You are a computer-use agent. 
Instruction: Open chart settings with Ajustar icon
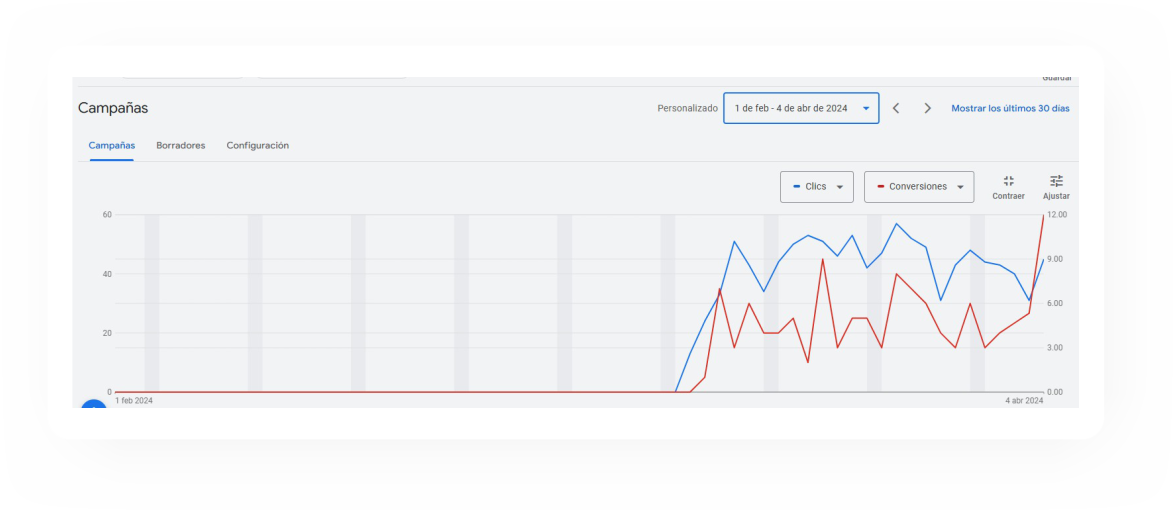[x=1056, y=187]
